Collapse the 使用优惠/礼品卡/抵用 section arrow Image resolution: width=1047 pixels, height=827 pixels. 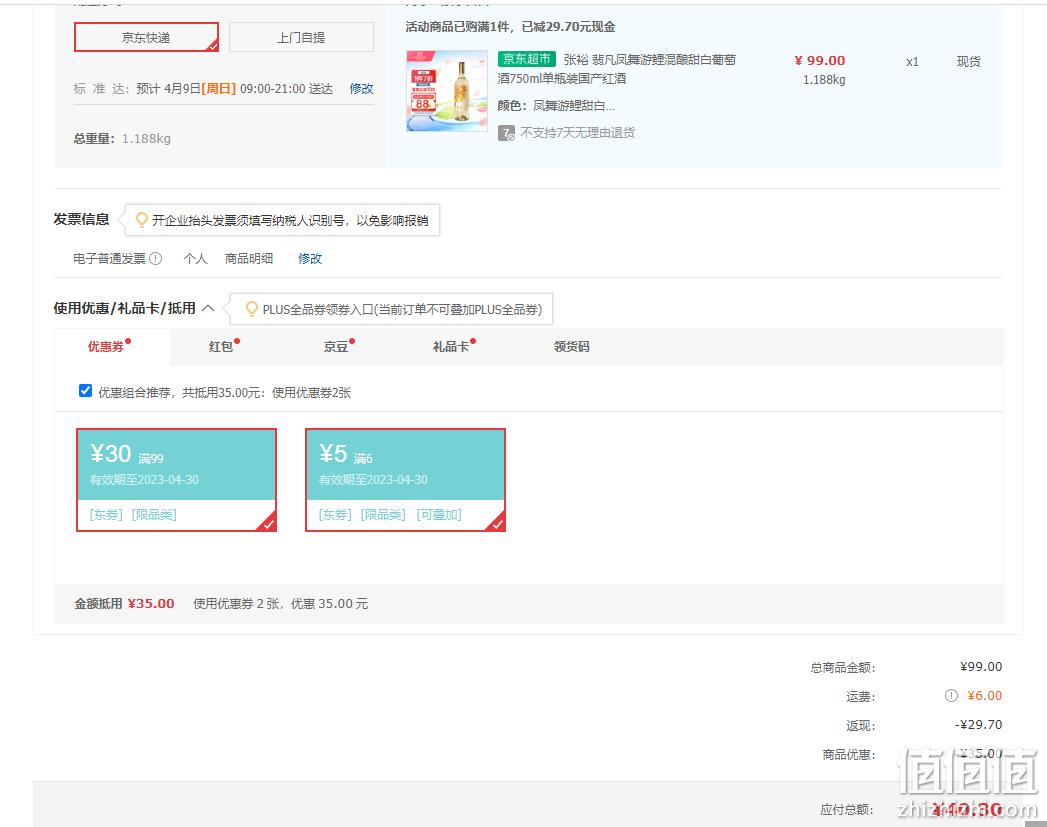pos(208,308)
